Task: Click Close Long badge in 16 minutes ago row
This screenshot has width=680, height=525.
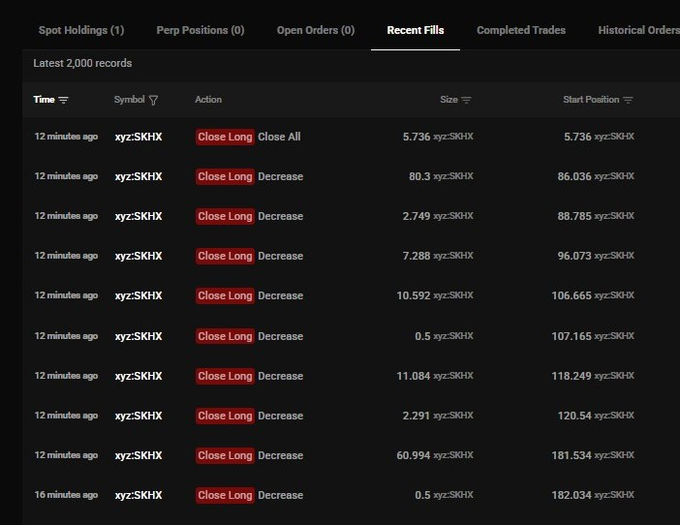Action: (x=225, y=496)
